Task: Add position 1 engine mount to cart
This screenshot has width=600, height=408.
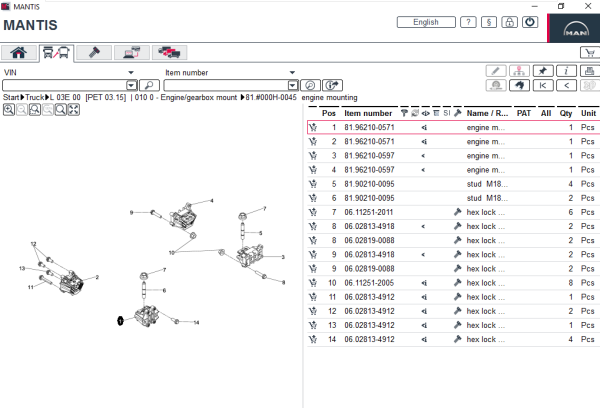Action: point(313,127)
